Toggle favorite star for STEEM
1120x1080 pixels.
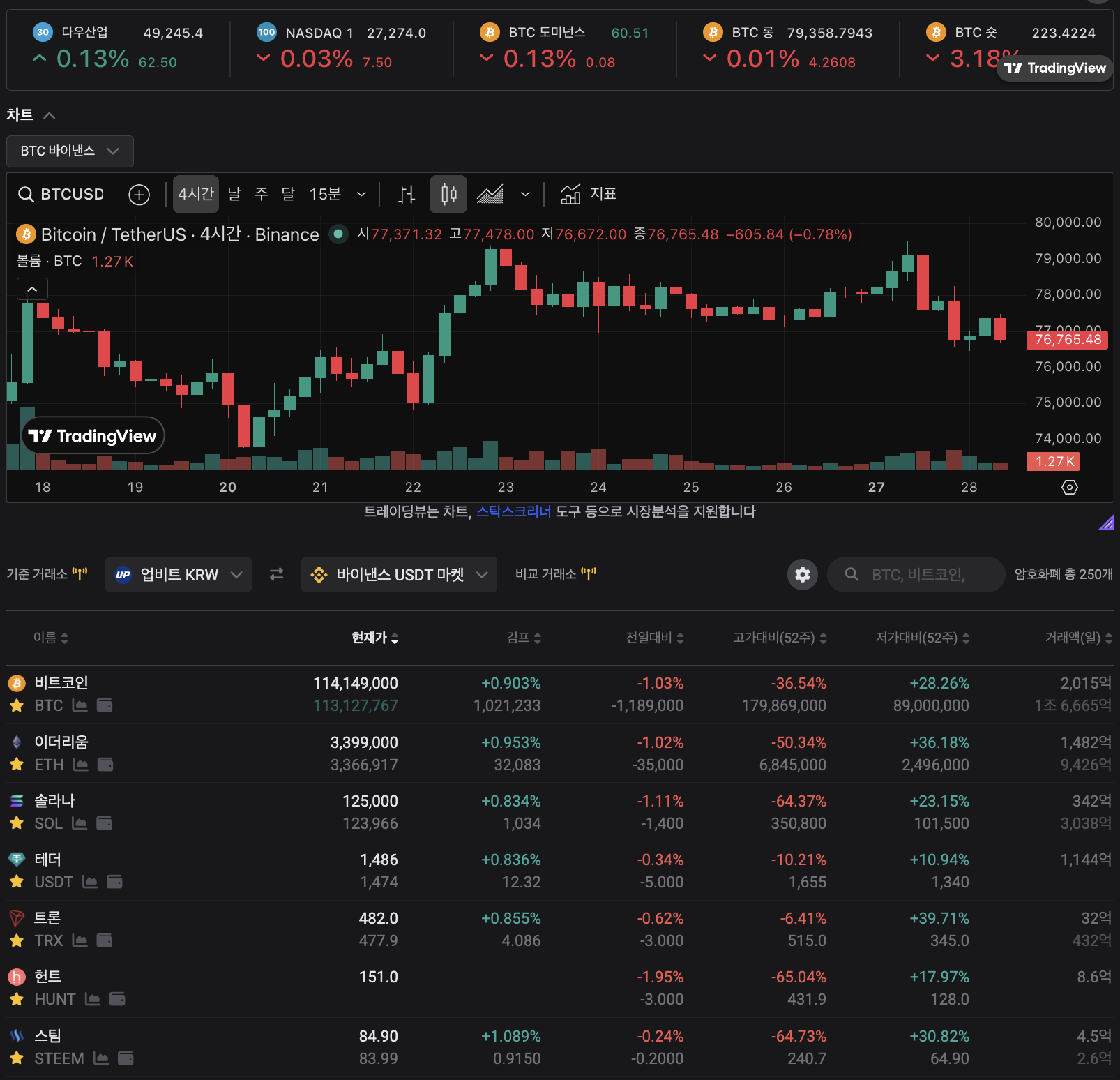click(17, 1058)
